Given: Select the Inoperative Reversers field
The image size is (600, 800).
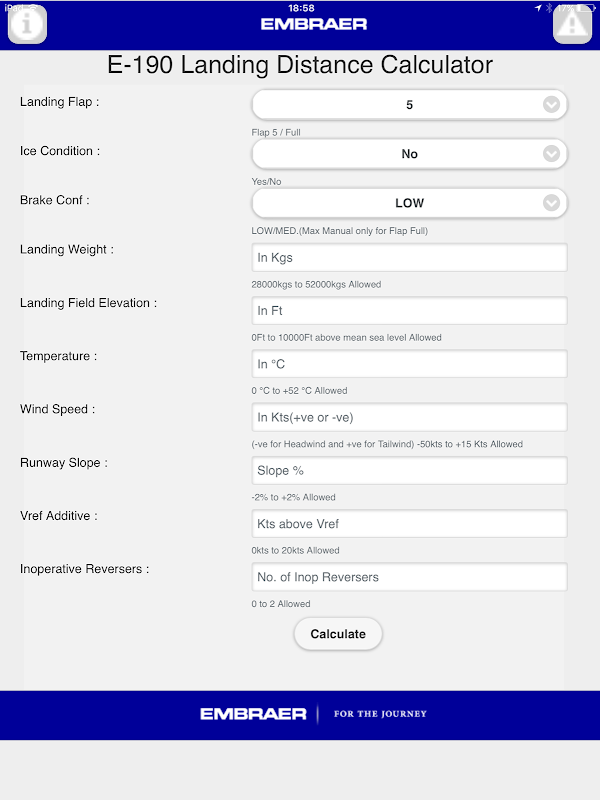Looking at the screenshot, I should point(409,577).
